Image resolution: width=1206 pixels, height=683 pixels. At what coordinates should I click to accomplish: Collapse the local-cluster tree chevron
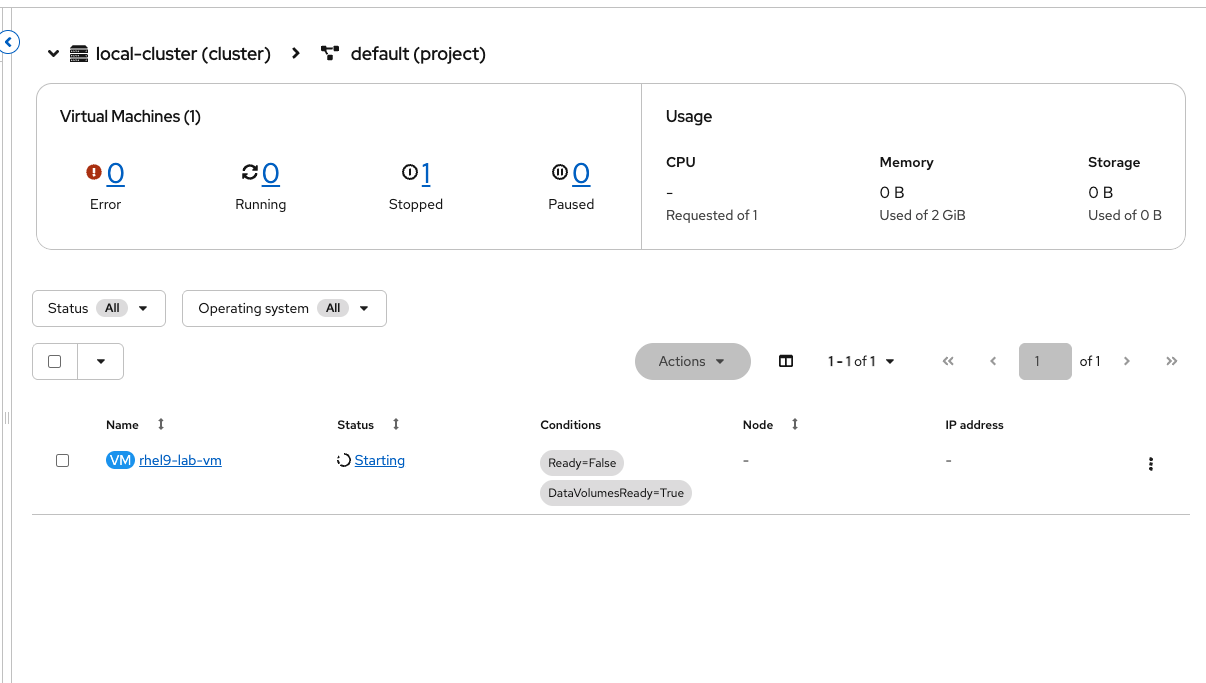click(x=54, y=54)
